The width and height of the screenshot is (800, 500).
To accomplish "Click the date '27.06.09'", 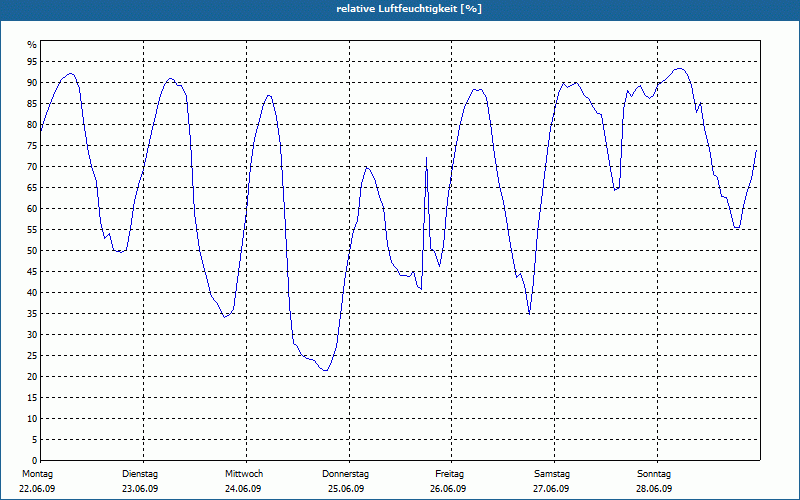I will pos(551,489).
